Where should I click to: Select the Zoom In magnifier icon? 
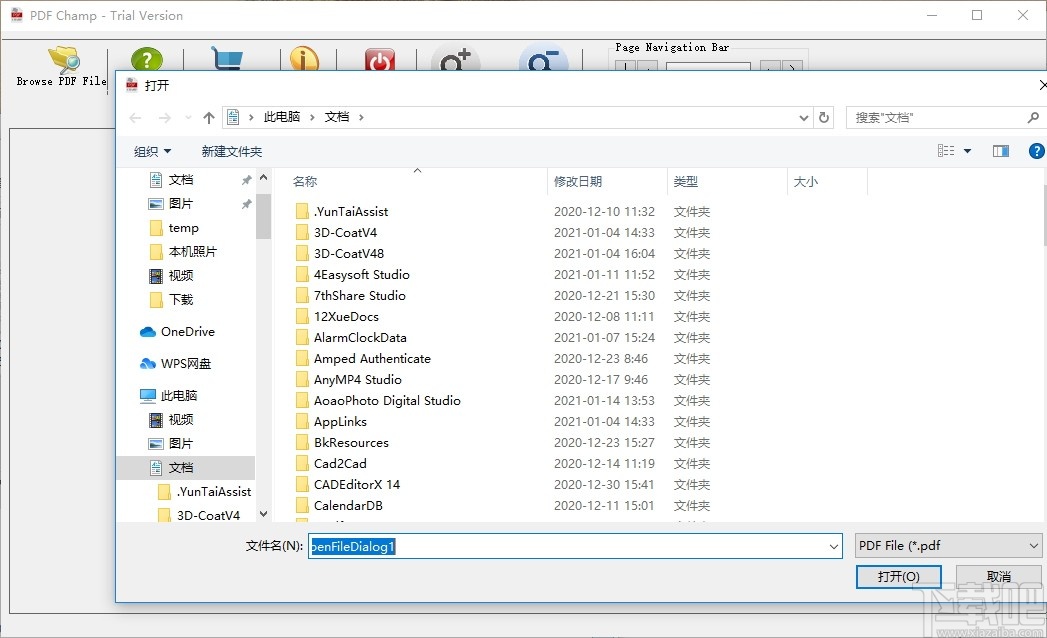[x=455, y=60]
